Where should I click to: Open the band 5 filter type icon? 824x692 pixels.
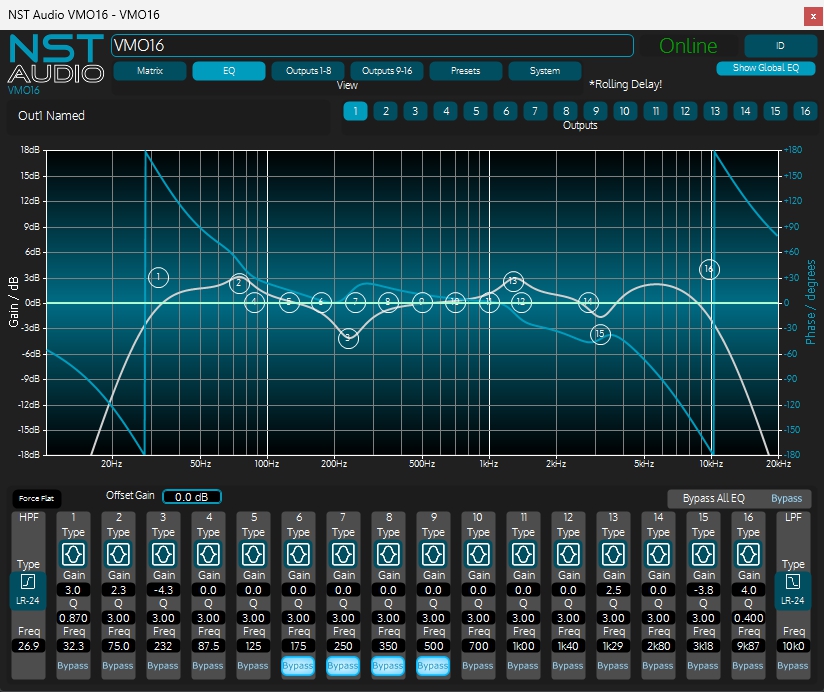coord(253,554)
